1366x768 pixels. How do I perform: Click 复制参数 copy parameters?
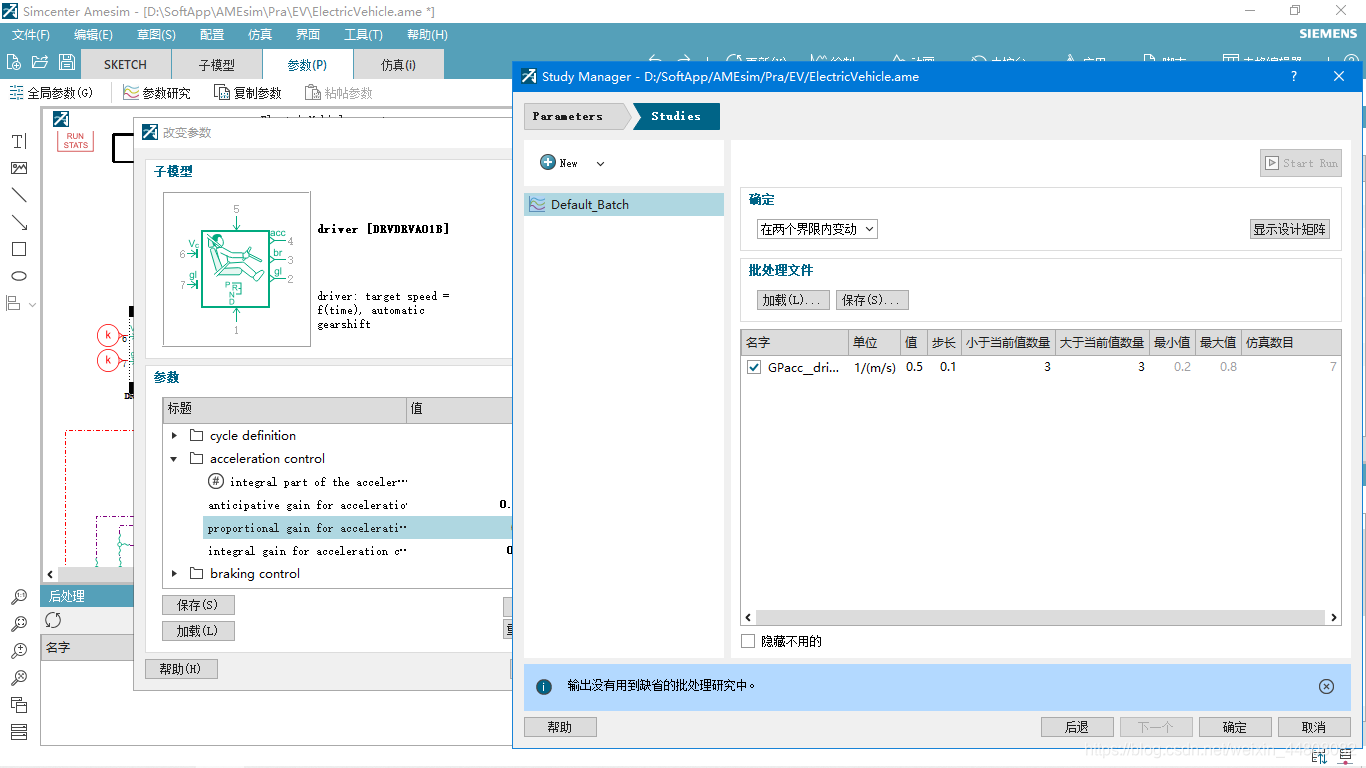[x=248, y=93]
